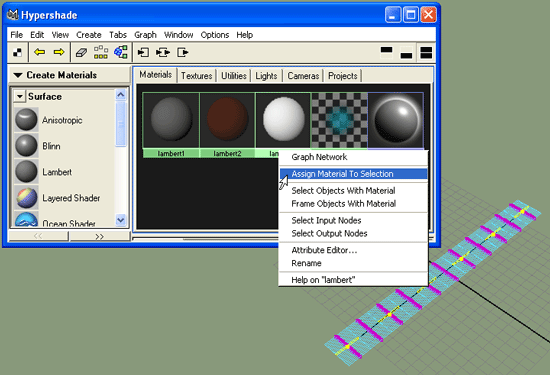Click the Output Connections toolbar icon
550x375 pixels.
click(x=183, y=53)
